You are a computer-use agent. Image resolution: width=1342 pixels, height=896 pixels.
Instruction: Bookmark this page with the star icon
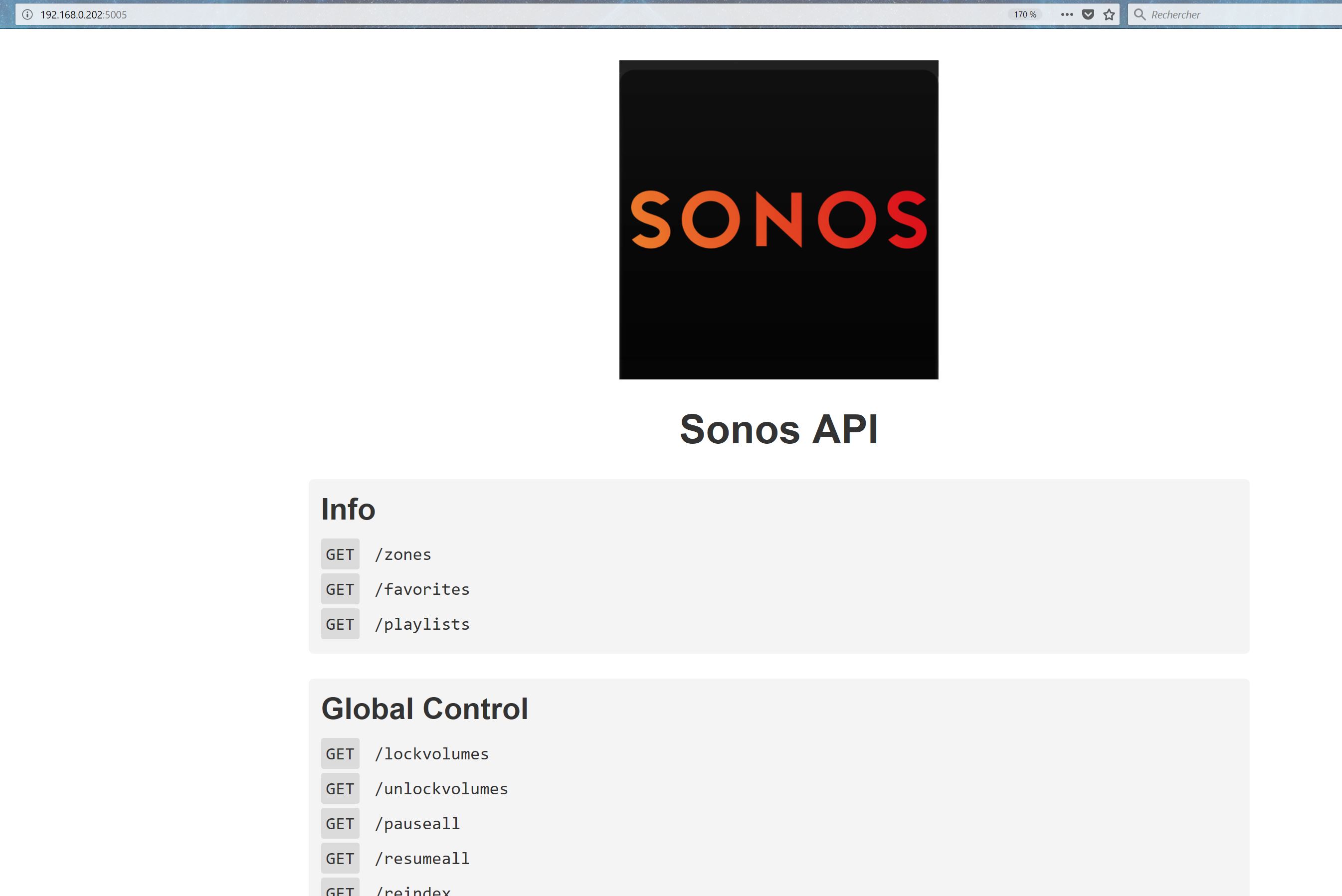pos(1109,15)
